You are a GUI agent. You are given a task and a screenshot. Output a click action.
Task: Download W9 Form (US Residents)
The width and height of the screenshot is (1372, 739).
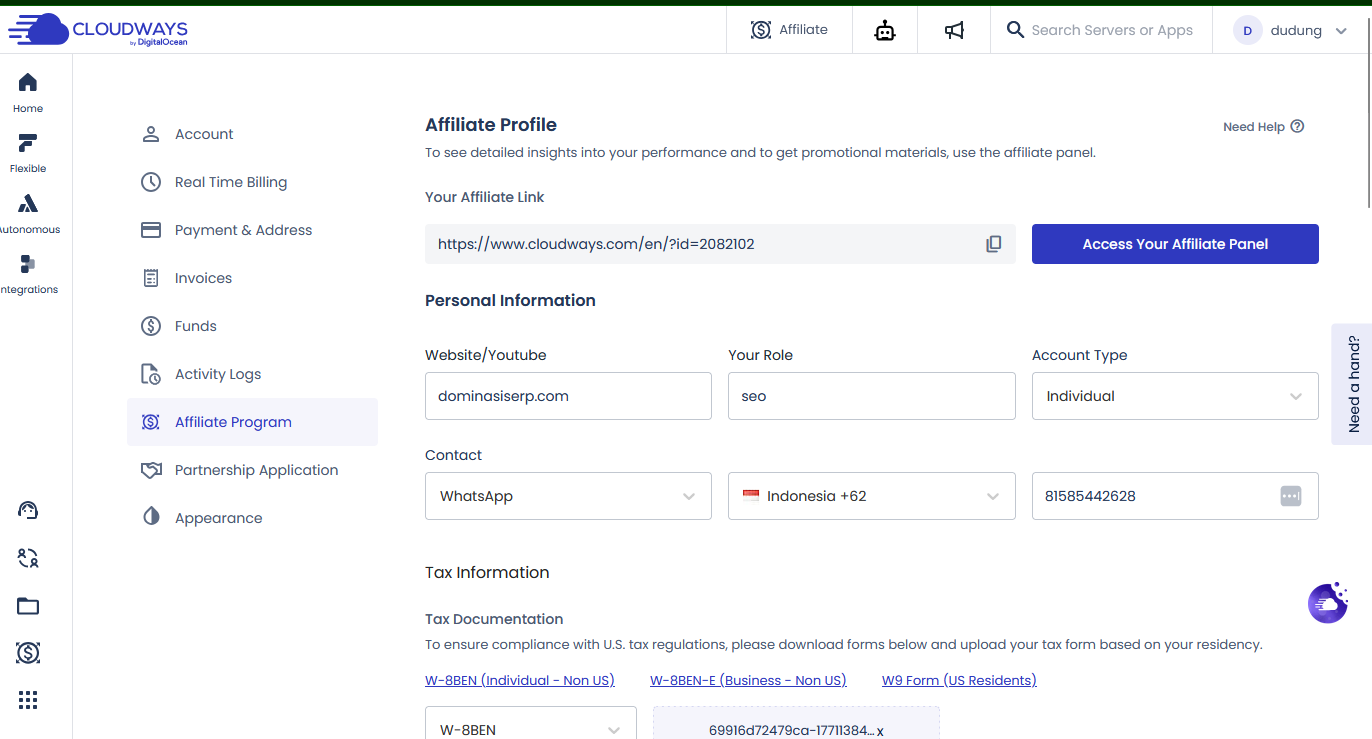[x=959, y=680]
